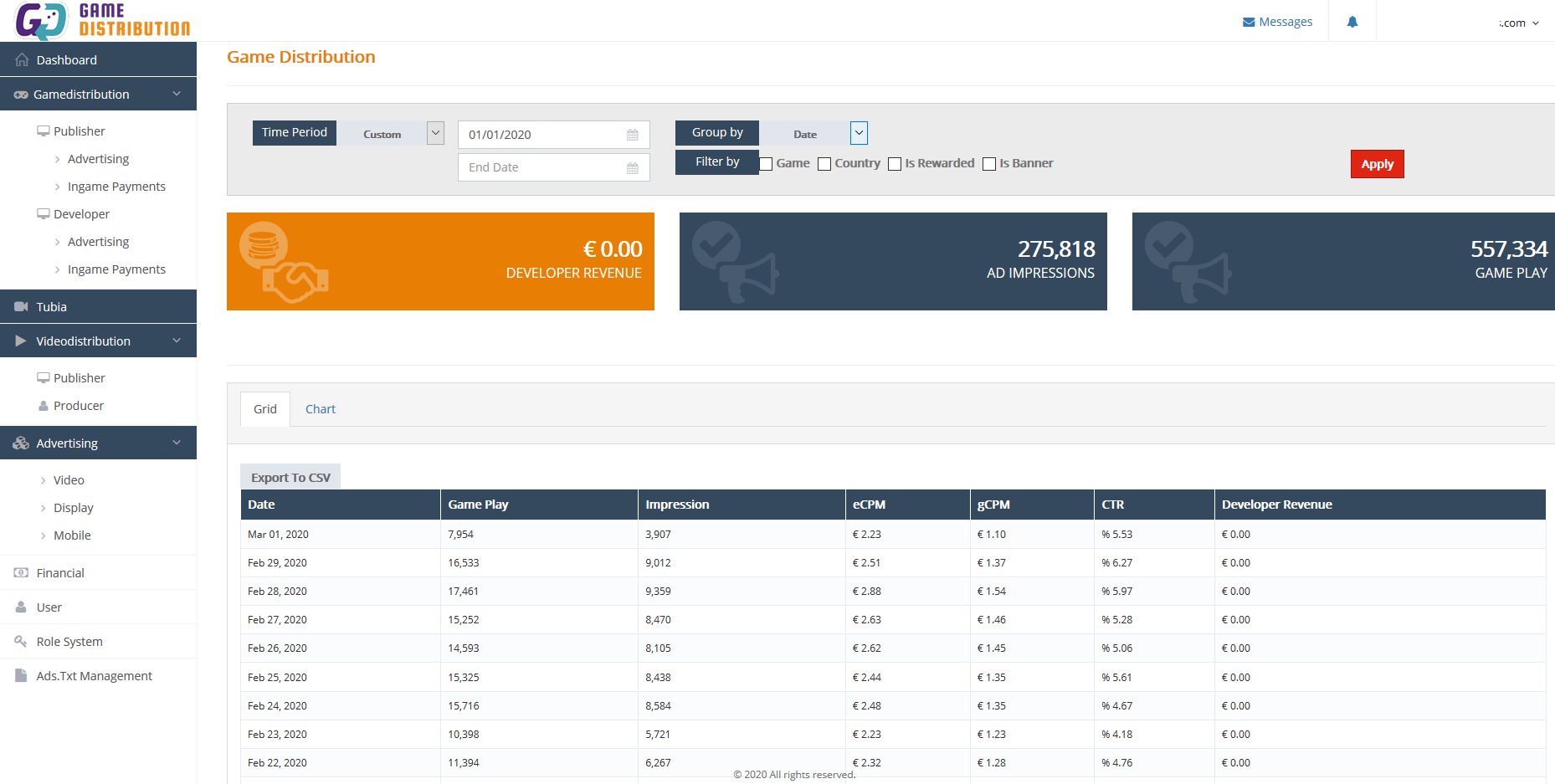Click the monitor icon beside Videodistribution Publisher
The height and width of the screenshot is (784, 1555).
[44, 378]
